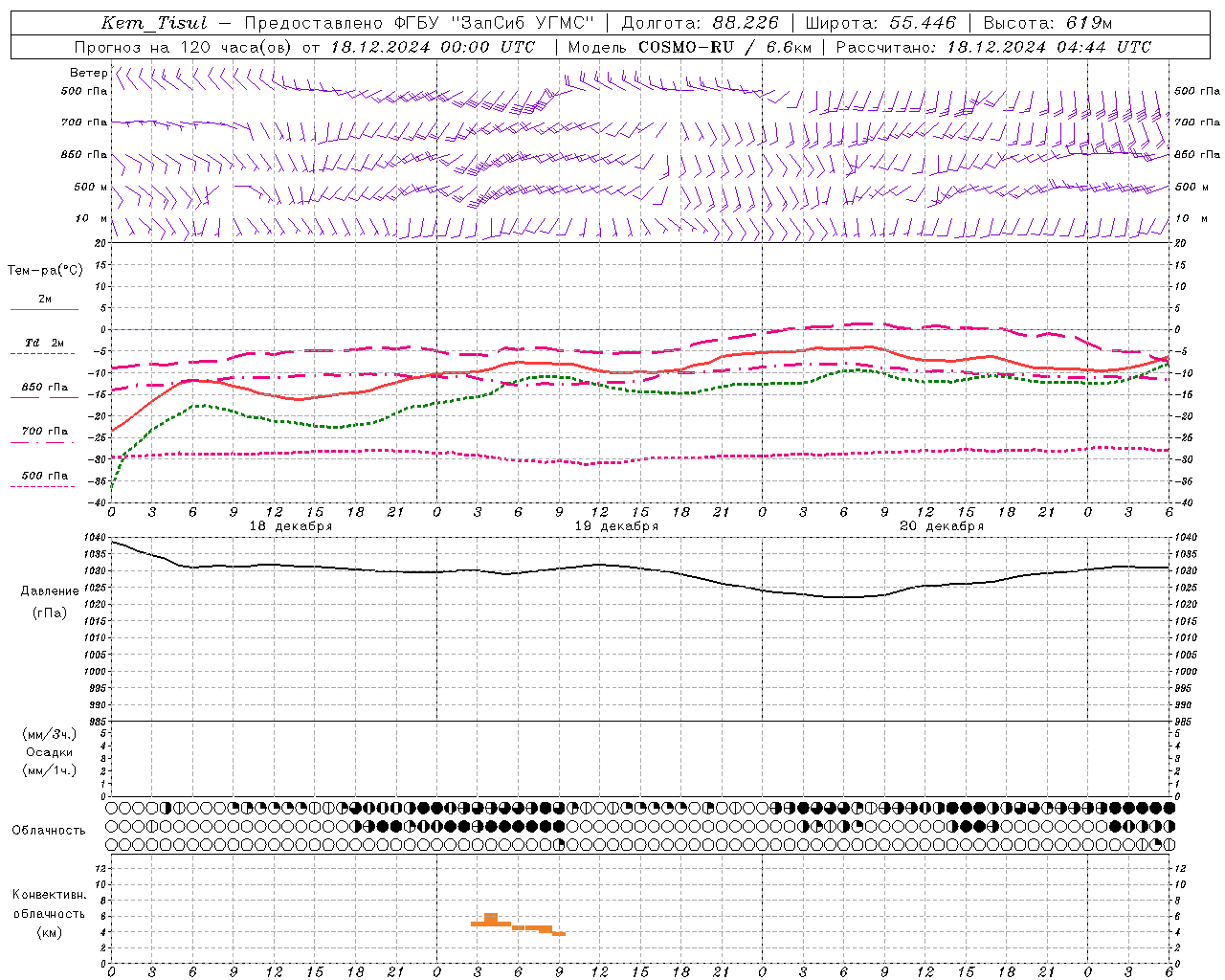Click the 'Рассчитано: 18.12.2024 04:44 UTC' timestamp
Screen dimensions: 1225x980
(x=993, y=47)
